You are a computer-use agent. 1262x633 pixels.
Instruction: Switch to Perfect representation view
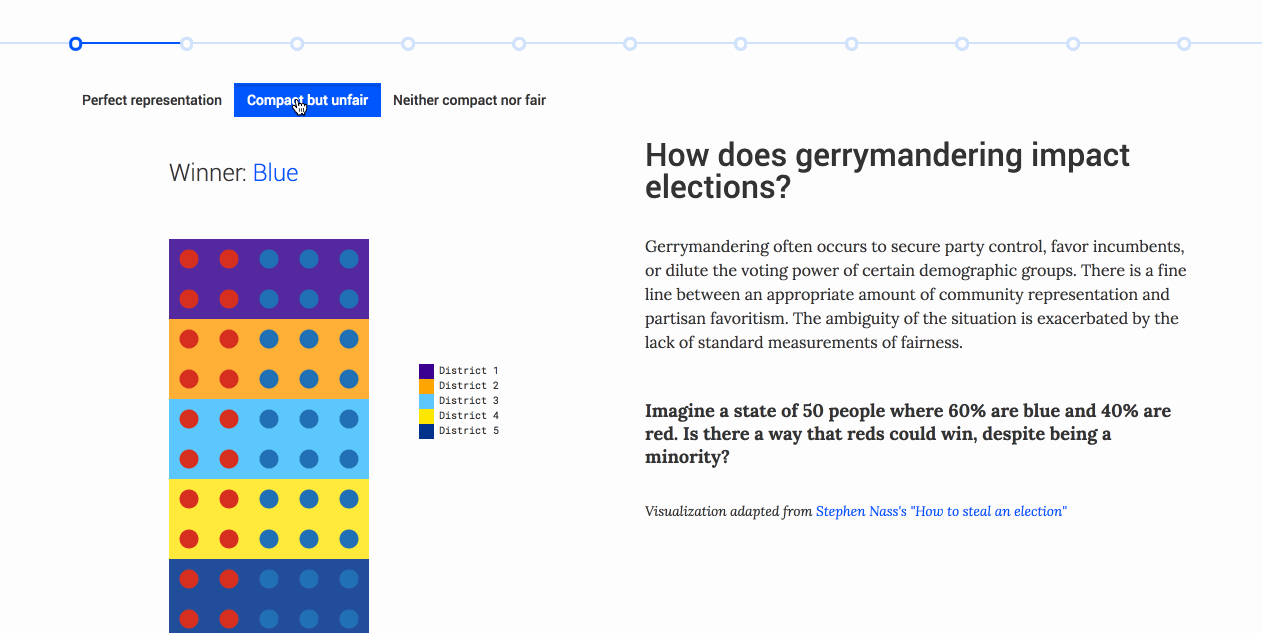[152, 100]
